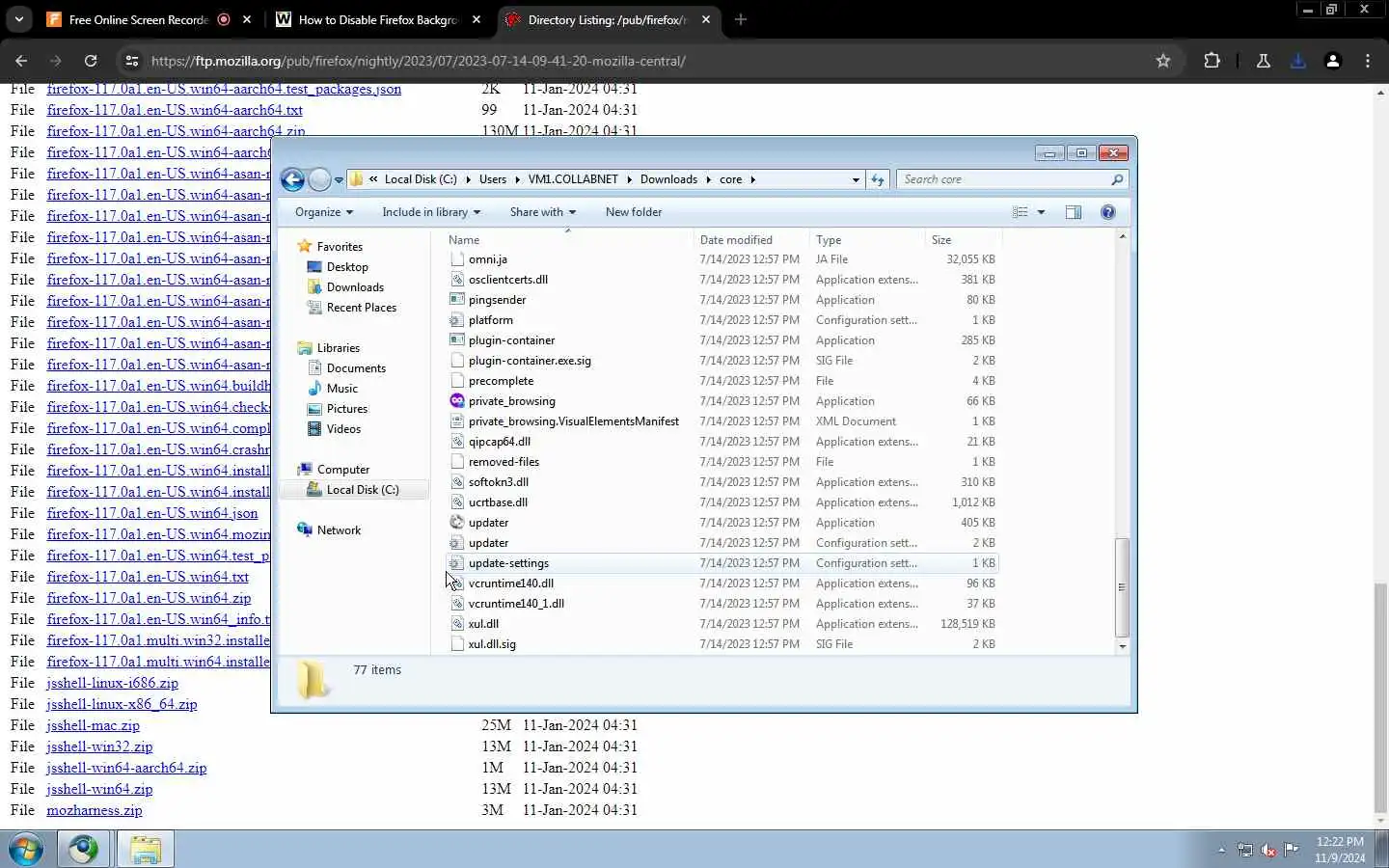Click the site information icon in address bar

point(132,61)
